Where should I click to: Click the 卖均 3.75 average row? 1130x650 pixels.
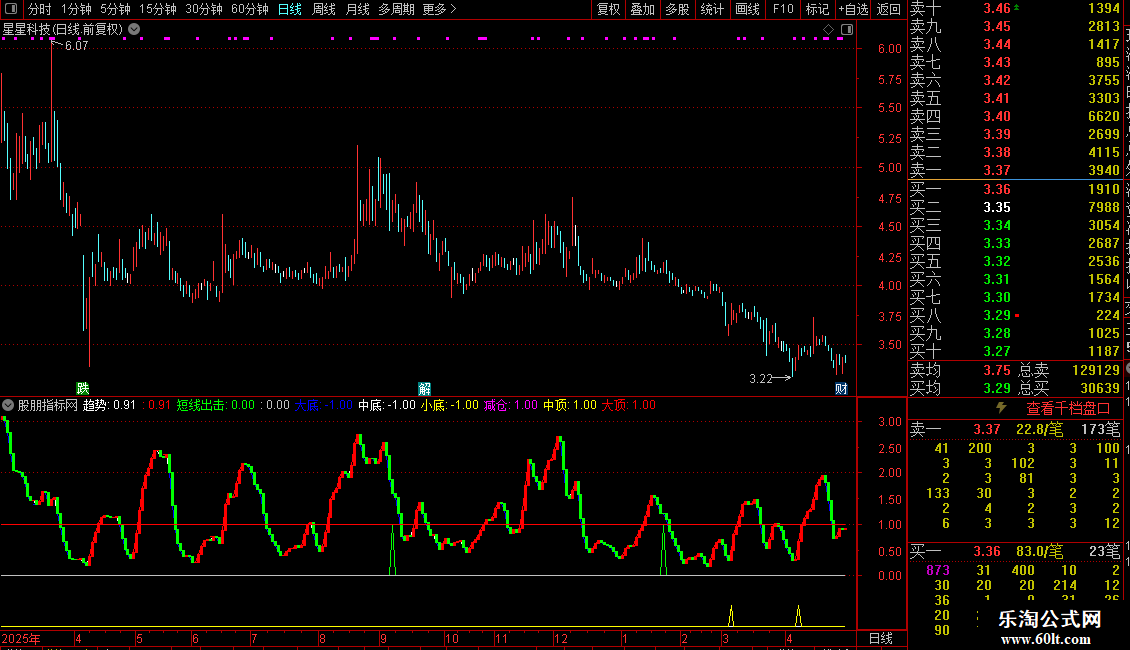click(x=960, y=370)
